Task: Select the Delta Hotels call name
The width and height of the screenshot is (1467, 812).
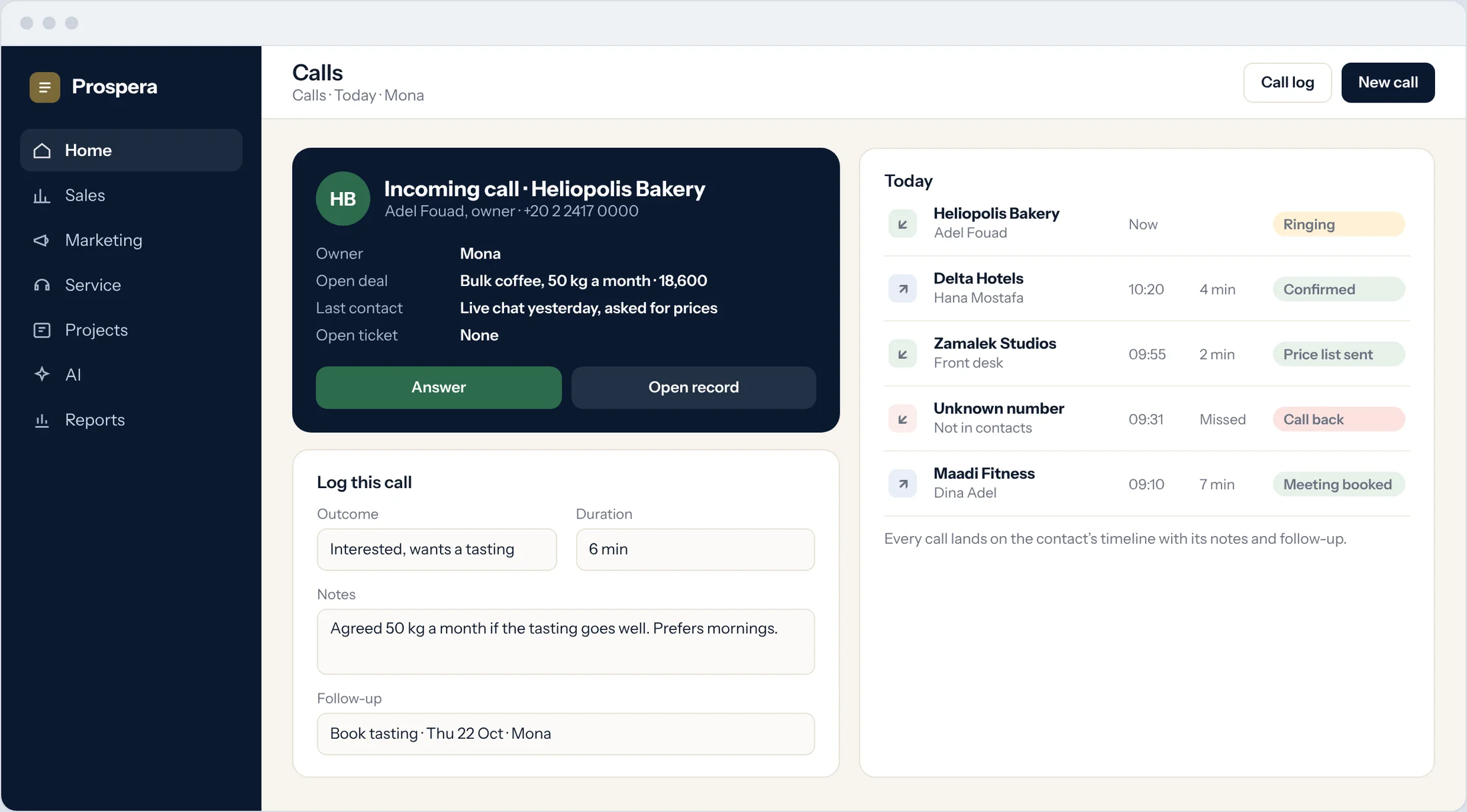Action: pos(978,279)
